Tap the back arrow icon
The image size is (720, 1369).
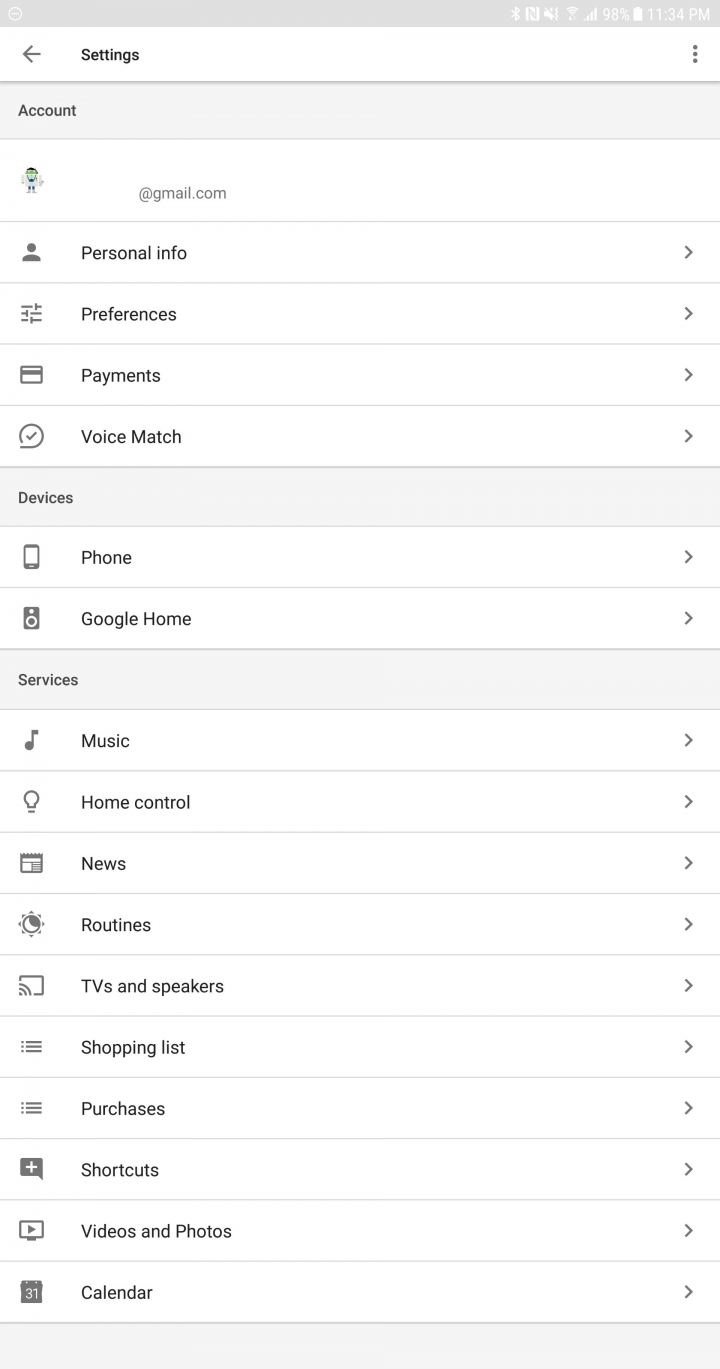coord(32,54)
